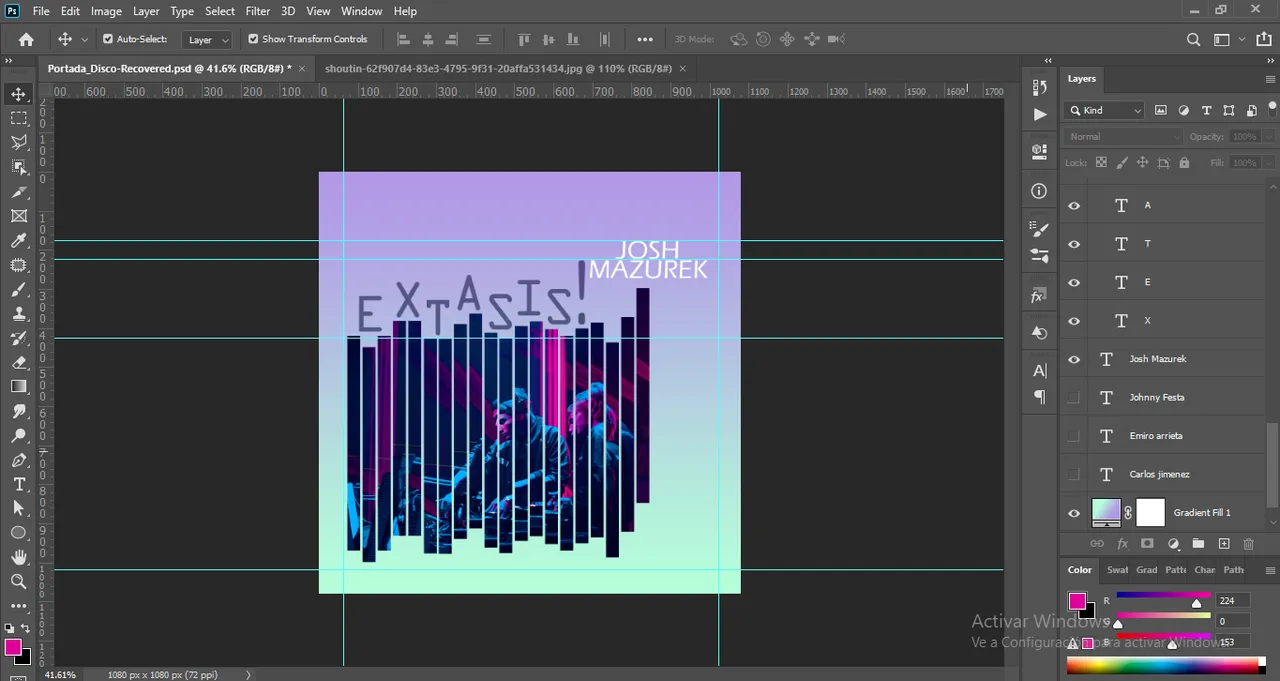1280x681 pixels.
Task: Select the Hand tool
Action: click(x=19, y=557)
